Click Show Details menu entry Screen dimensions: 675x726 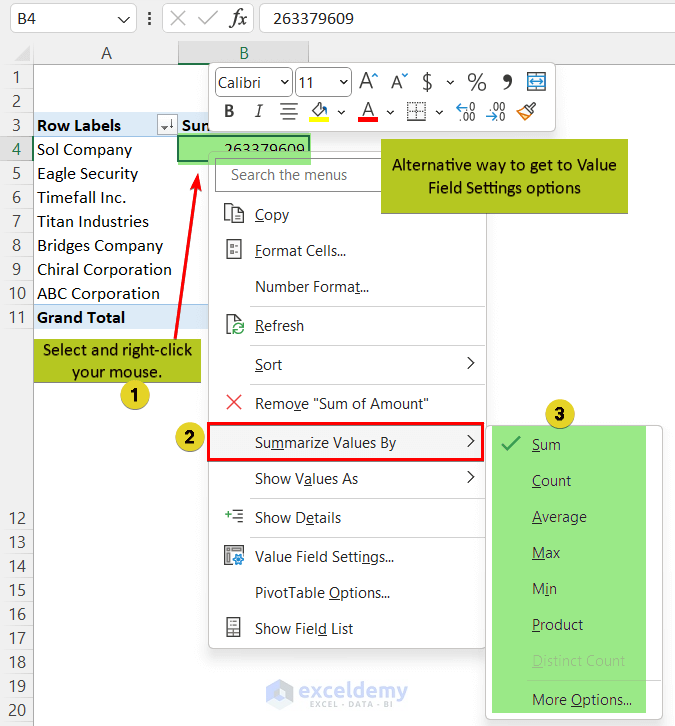347,518
